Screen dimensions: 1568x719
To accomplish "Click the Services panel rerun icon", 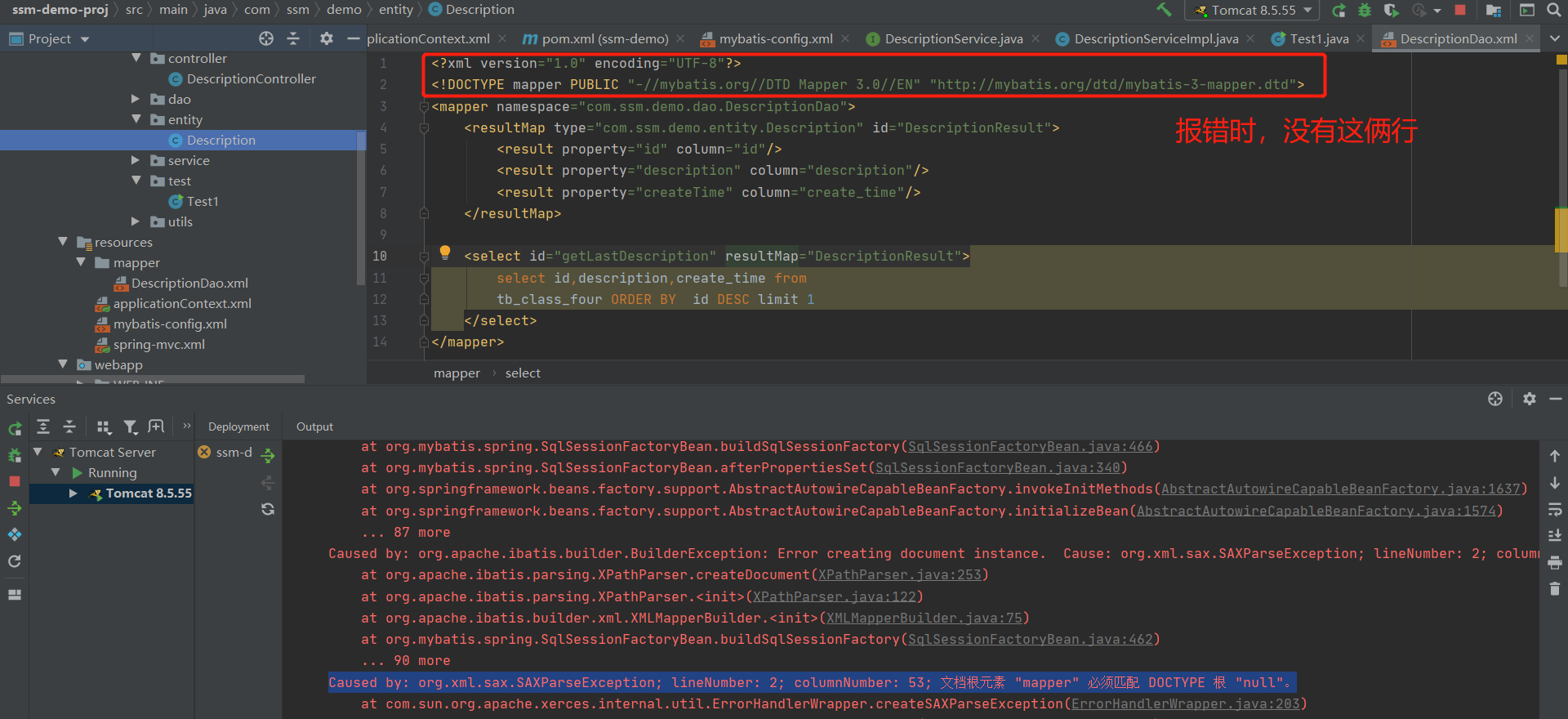I will coord(15,429).
